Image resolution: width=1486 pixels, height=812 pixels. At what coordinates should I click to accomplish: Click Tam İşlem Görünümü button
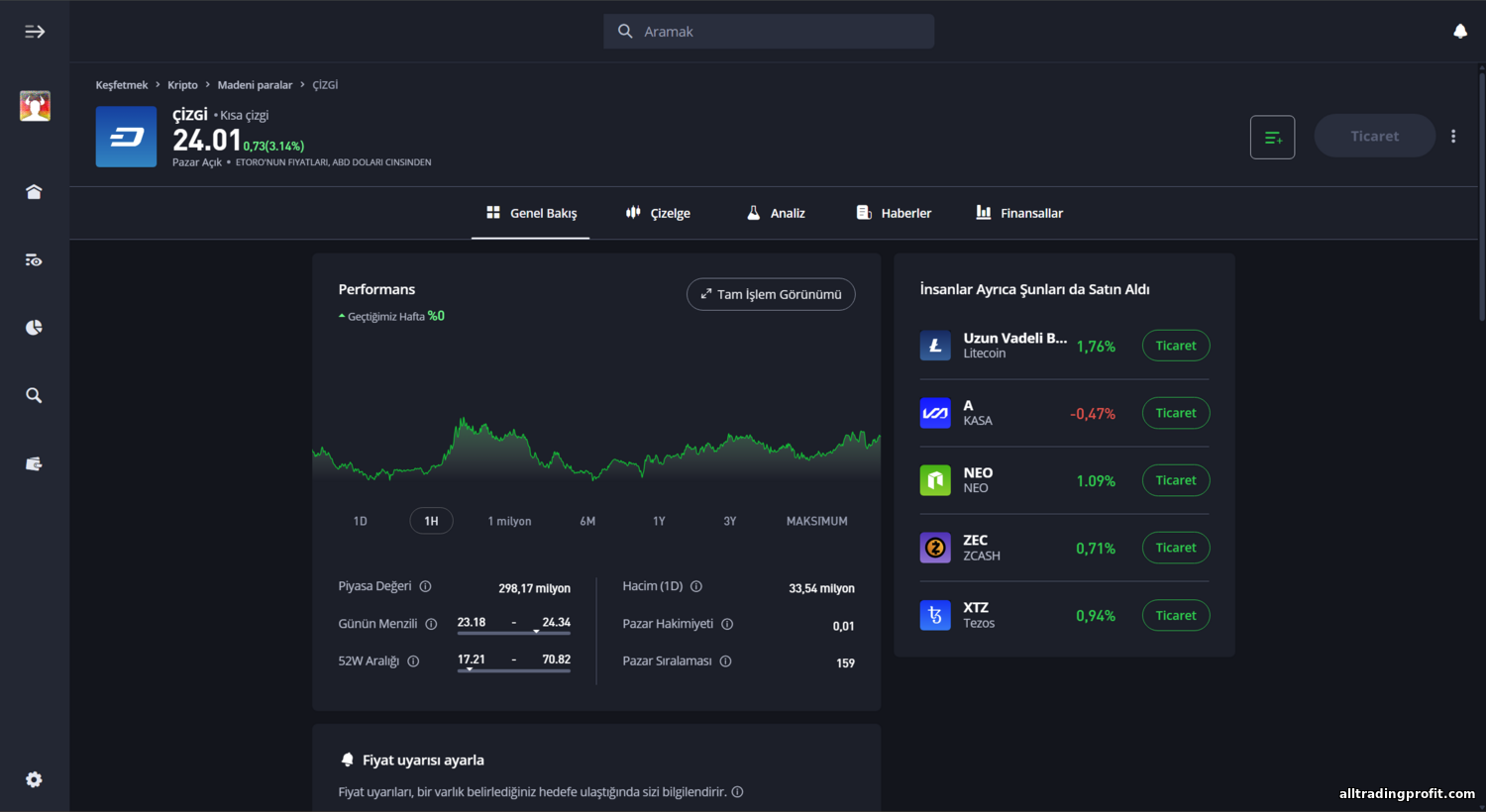[770, 294]
